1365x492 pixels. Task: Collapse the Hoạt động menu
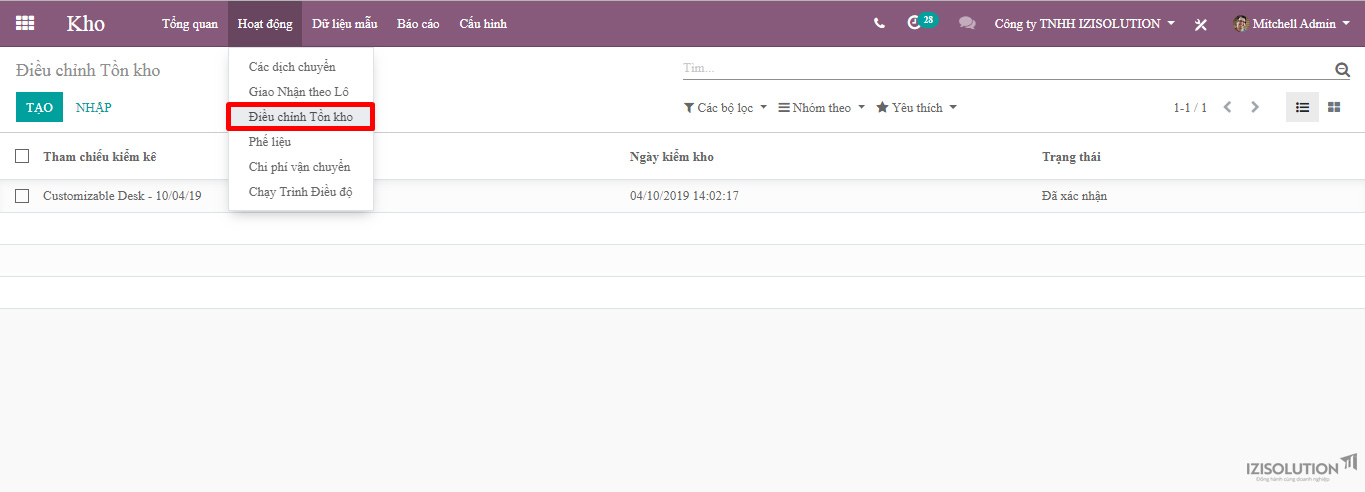click(x=265, y=23)
